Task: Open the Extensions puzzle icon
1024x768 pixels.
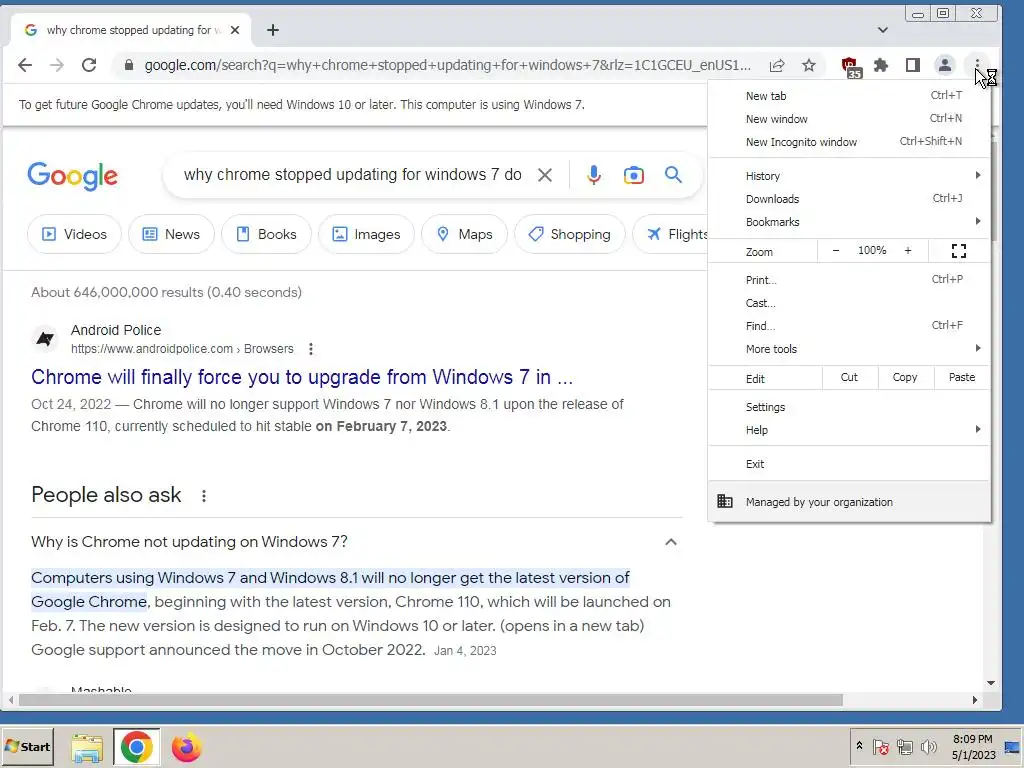Action: tap(881, 65)
